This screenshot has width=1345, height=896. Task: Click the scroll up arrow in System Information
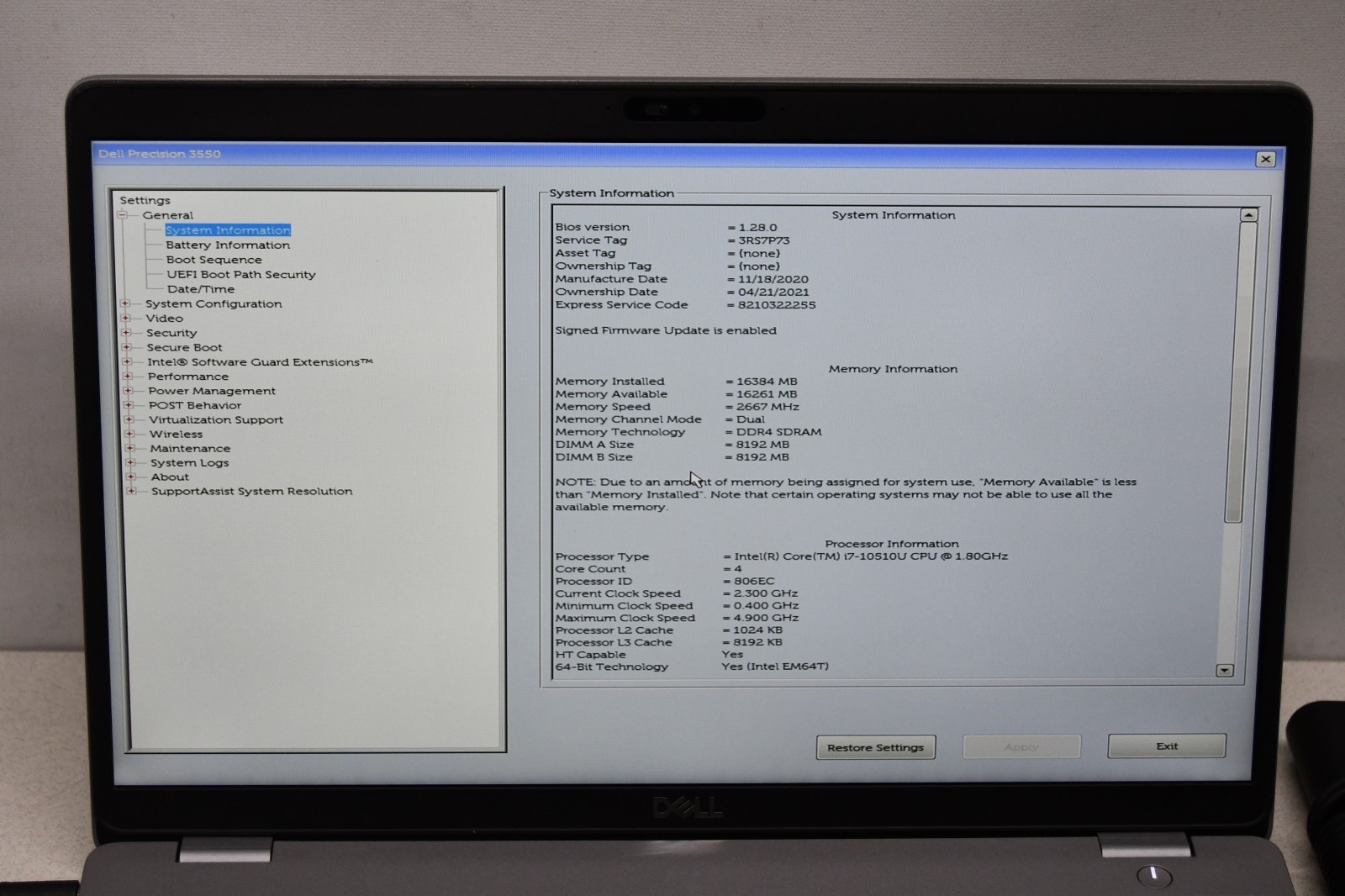pyautogui.click(x=1248, y=215)
